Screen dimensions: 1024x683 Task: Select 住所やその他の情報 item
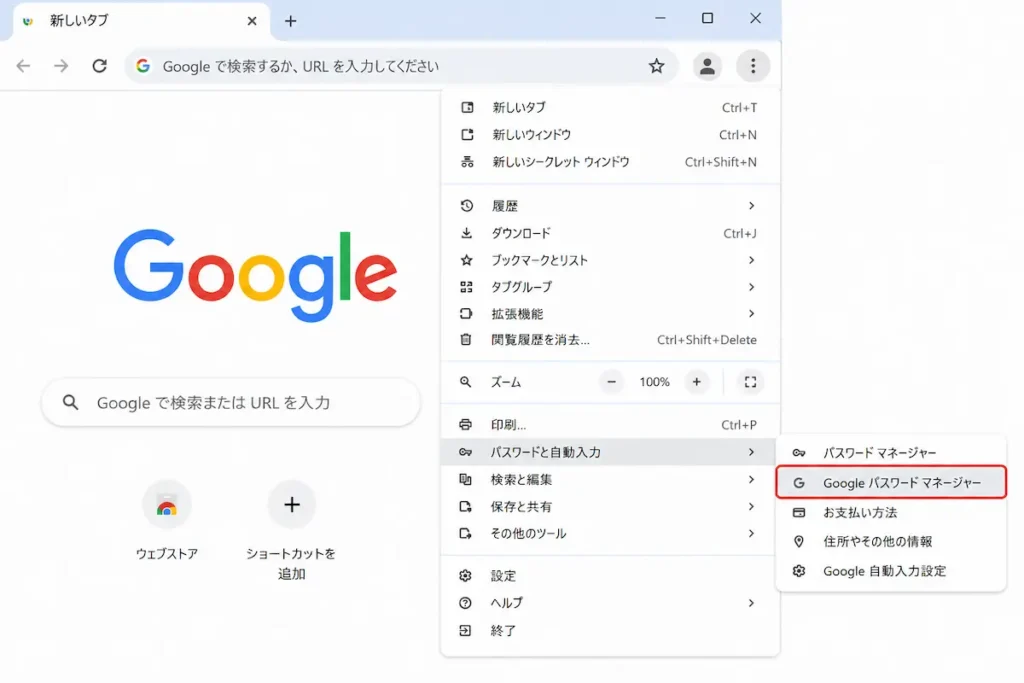click(x=891, y=541)
